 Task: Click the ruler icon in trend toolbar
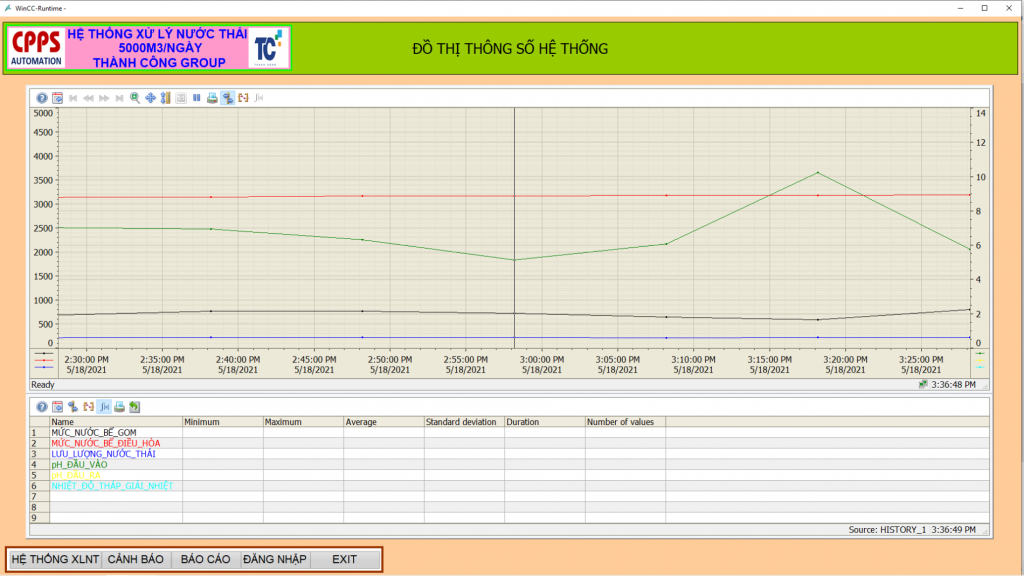[x=166, y=98]
